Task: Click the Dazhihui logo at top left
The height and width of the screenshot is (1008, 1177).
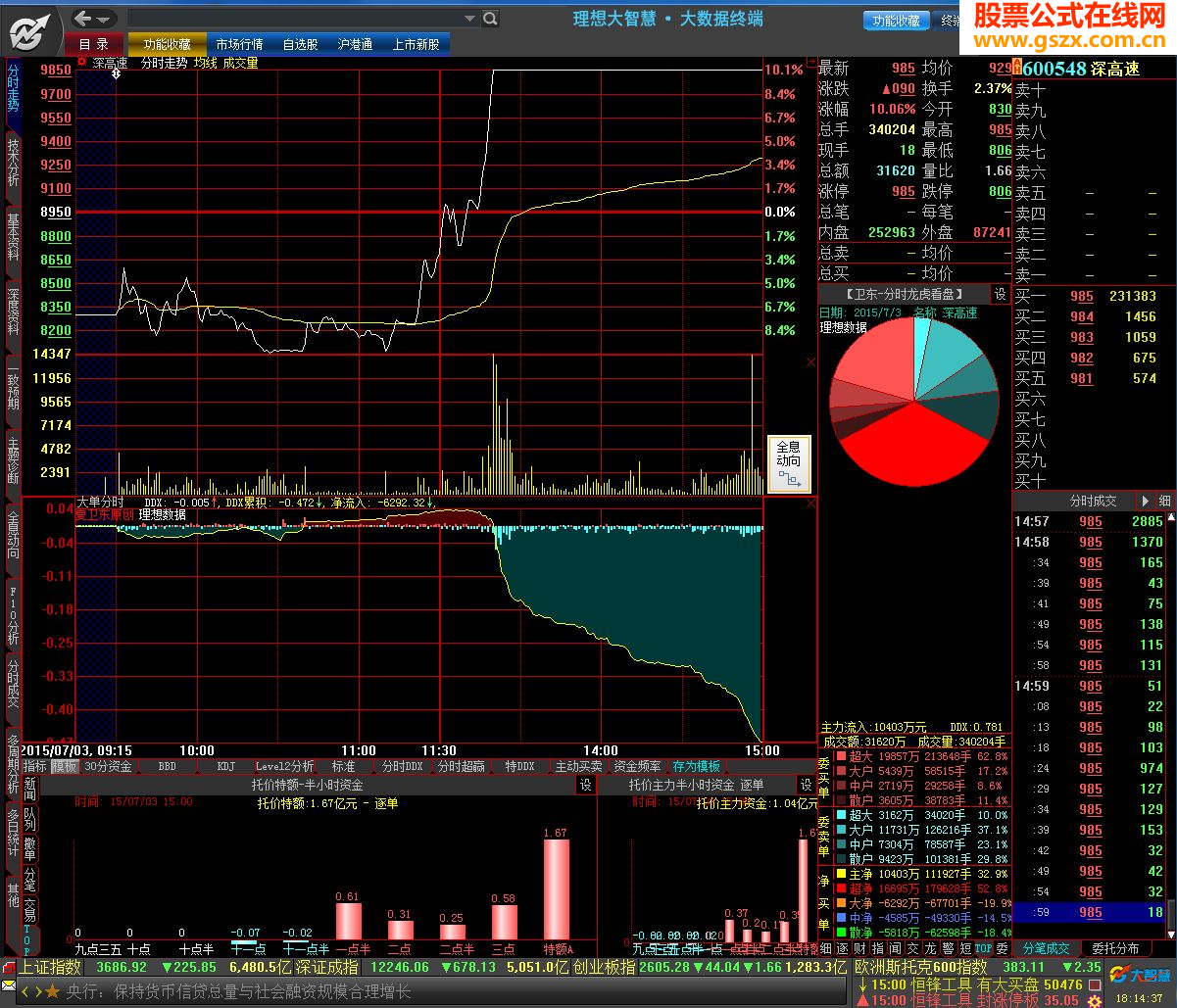Action: (x=31, y=33)
